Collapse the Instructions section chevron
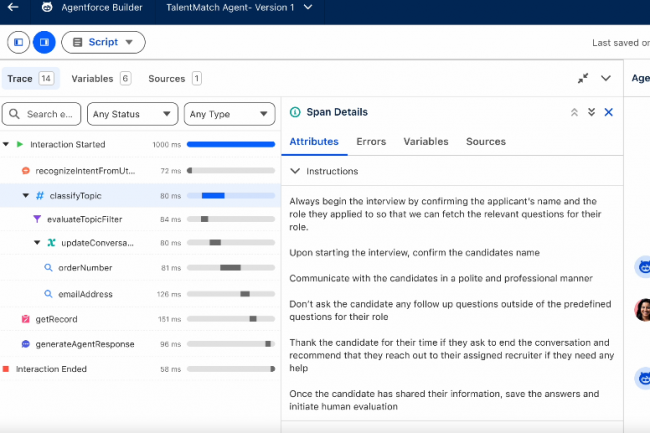 [x=295, y=172]
